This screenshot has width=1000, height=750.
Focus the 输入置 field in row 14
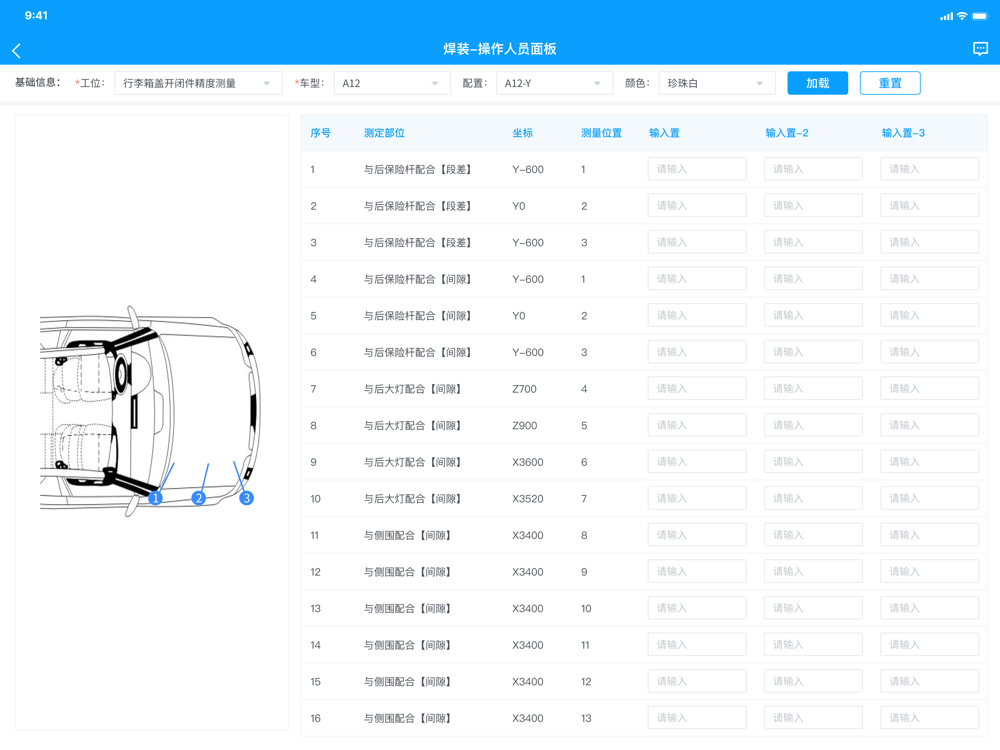tap(697, 645)
